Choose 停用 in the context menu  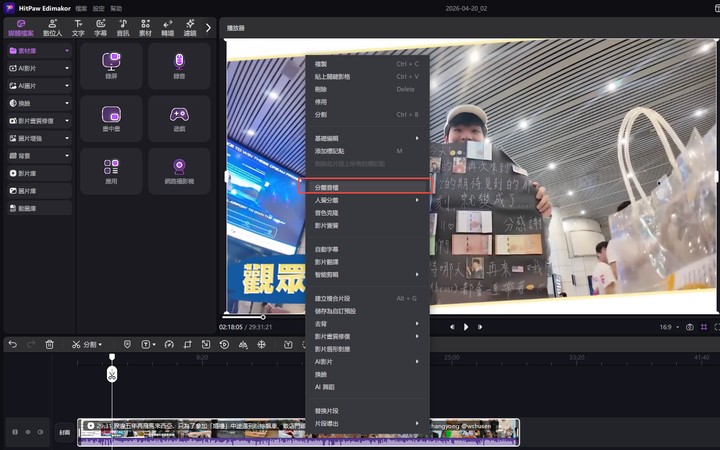coord(367,102)
